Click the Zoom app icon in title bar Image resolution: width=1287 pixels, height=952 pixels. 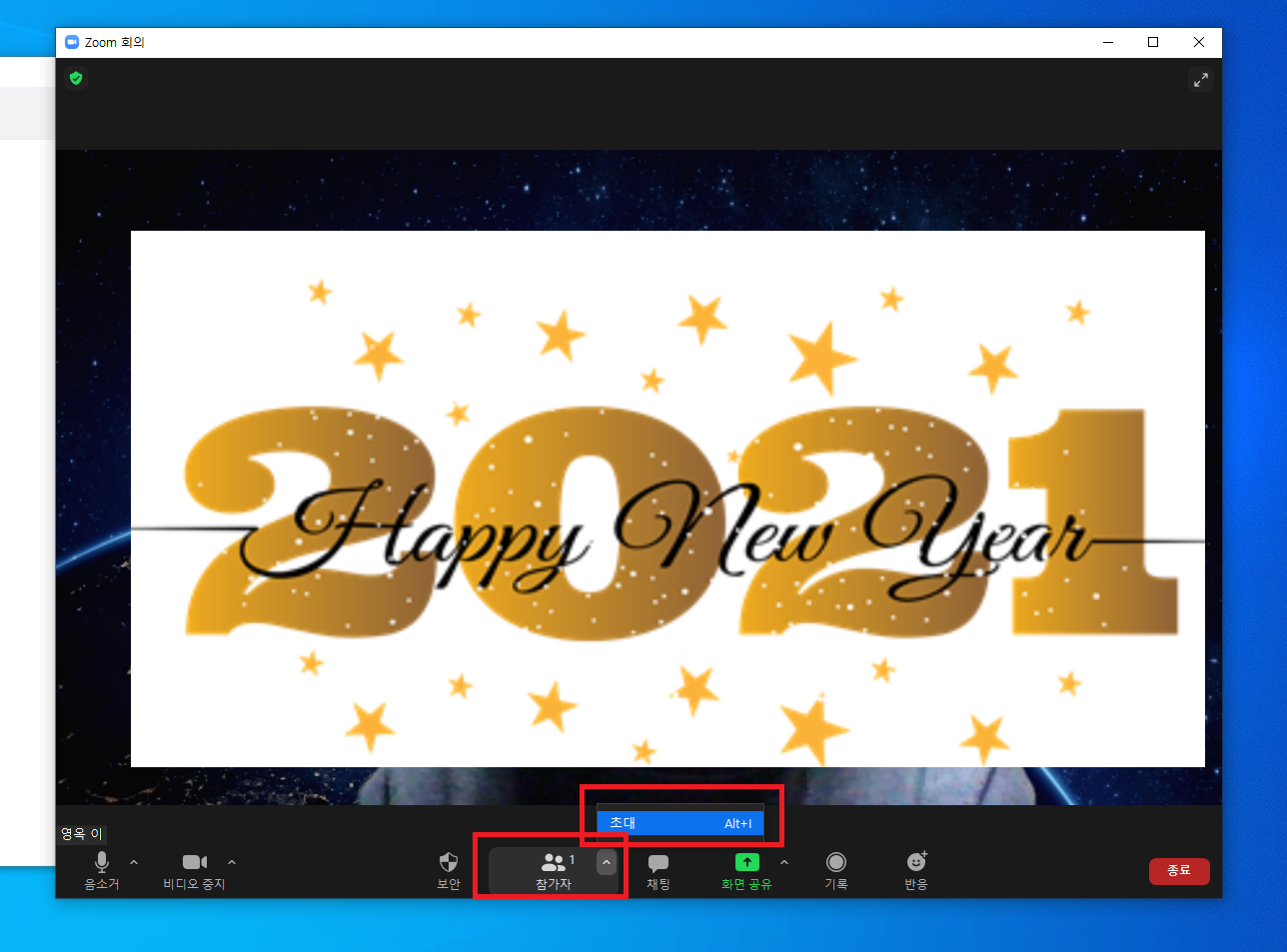[72, 42]
